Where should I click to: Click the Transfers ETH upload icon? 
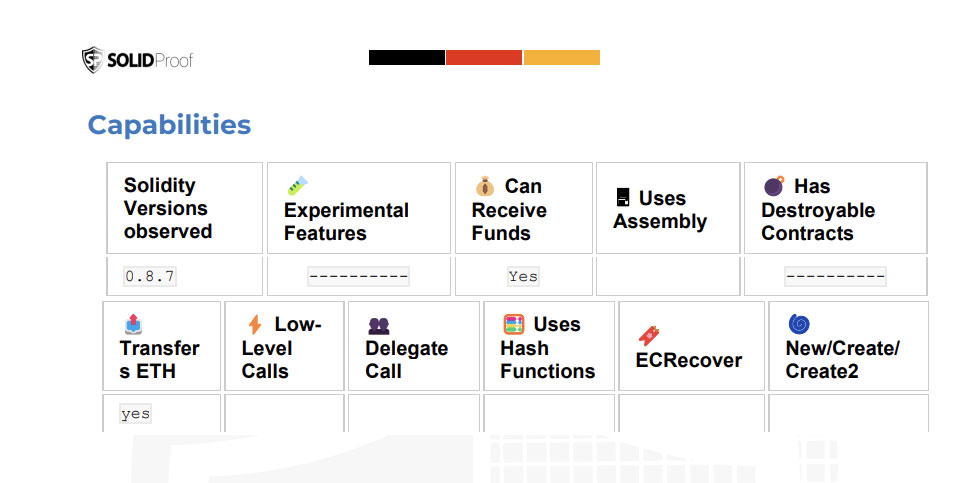[x=133, y=324]
